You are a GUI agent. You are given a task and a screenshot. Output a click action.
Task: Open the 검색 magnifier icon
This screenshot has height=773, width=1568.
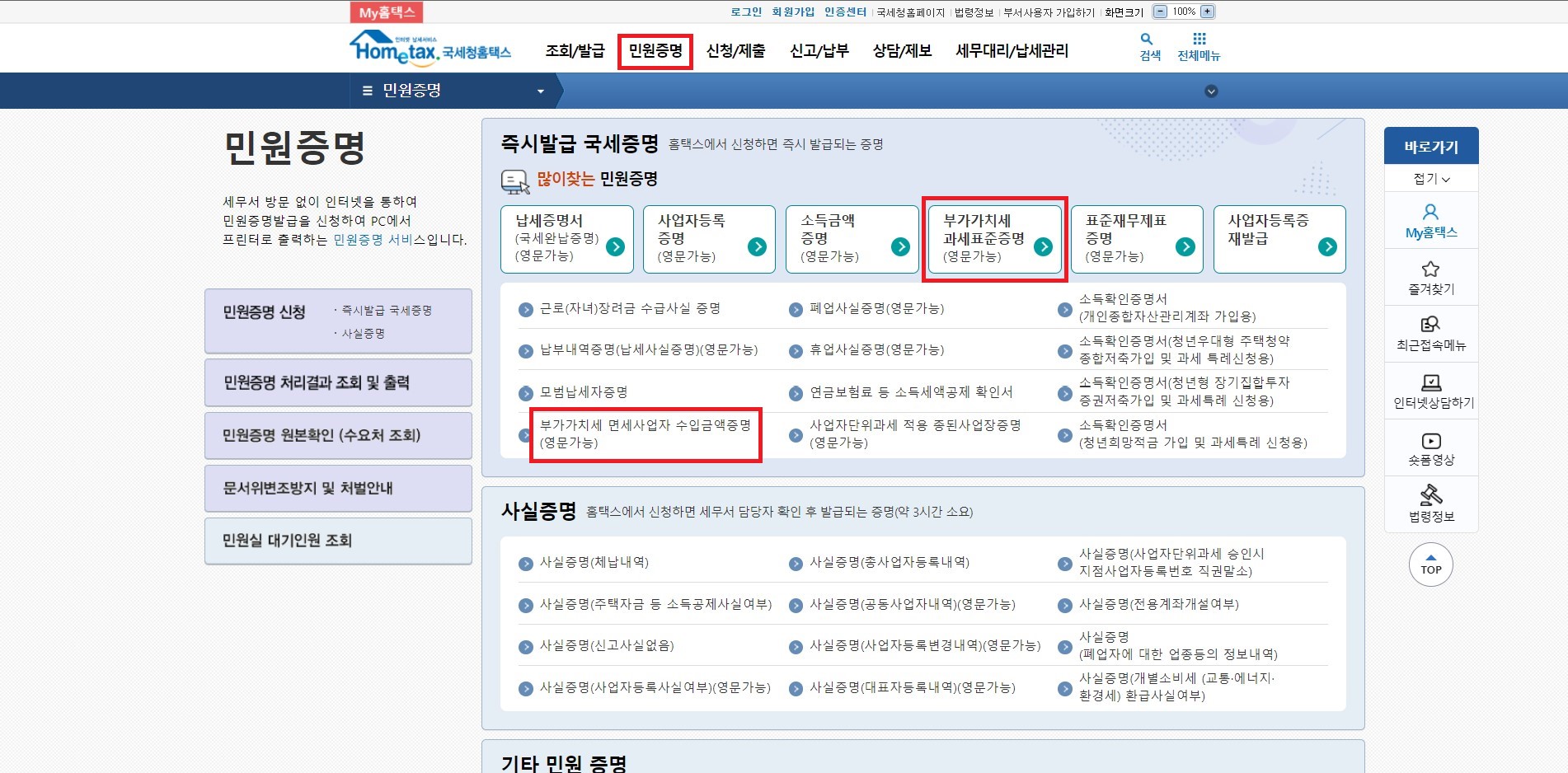click(1147, 39)
